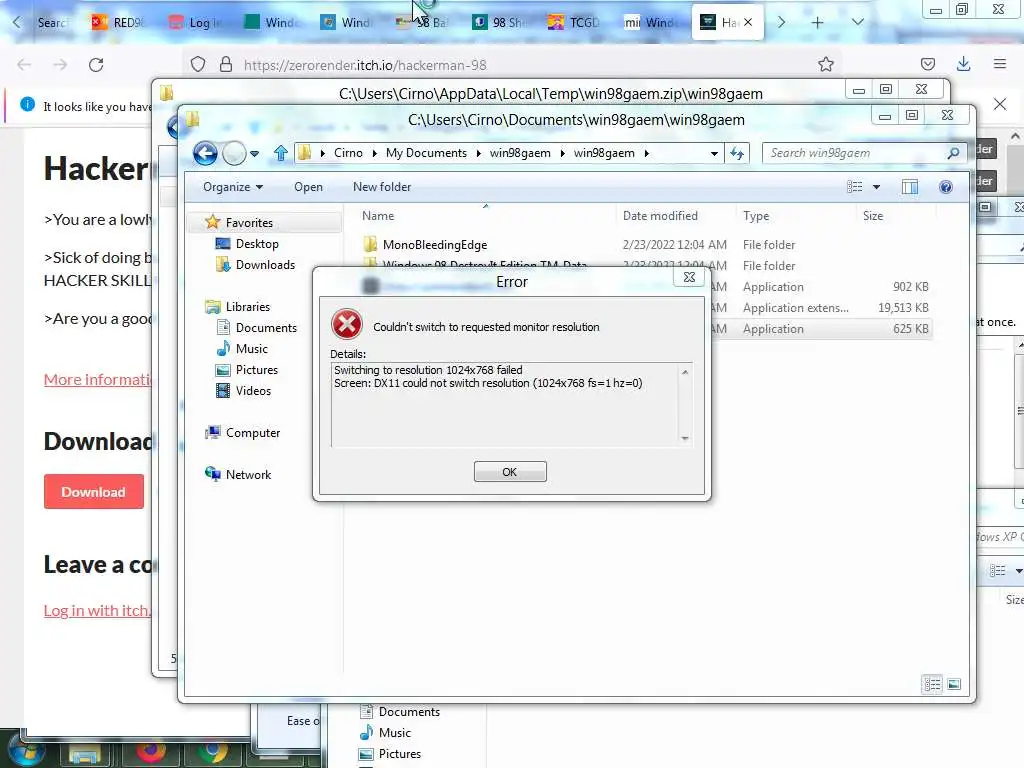The image size is (1024, 768).
Task: Reload the Firefox page
Action: tap(96, 65)
